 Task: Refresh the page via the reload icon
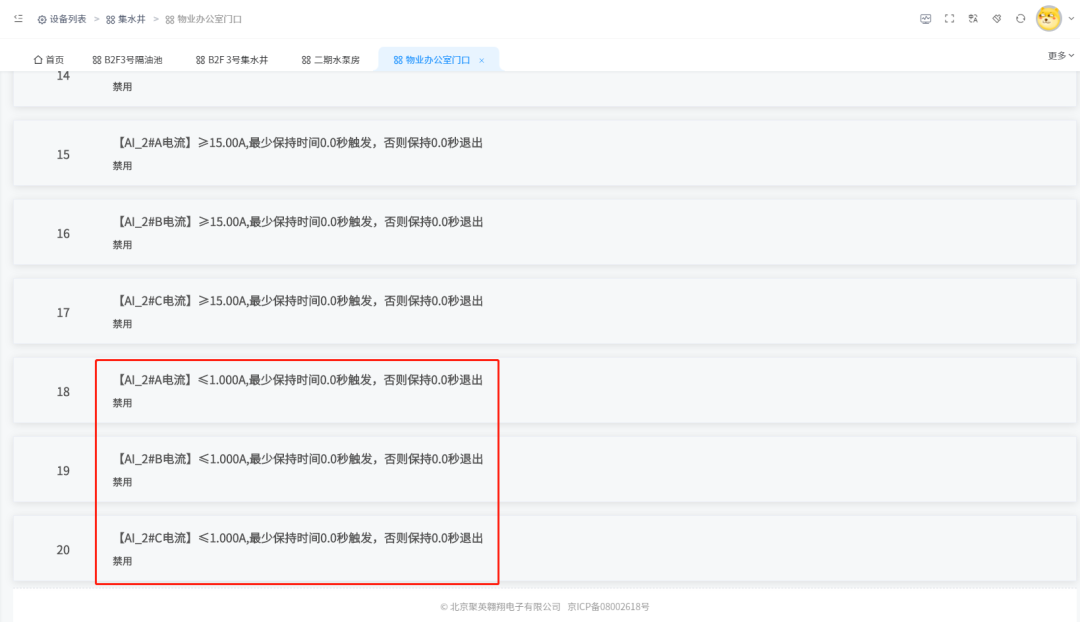[x=1020, y=18]
